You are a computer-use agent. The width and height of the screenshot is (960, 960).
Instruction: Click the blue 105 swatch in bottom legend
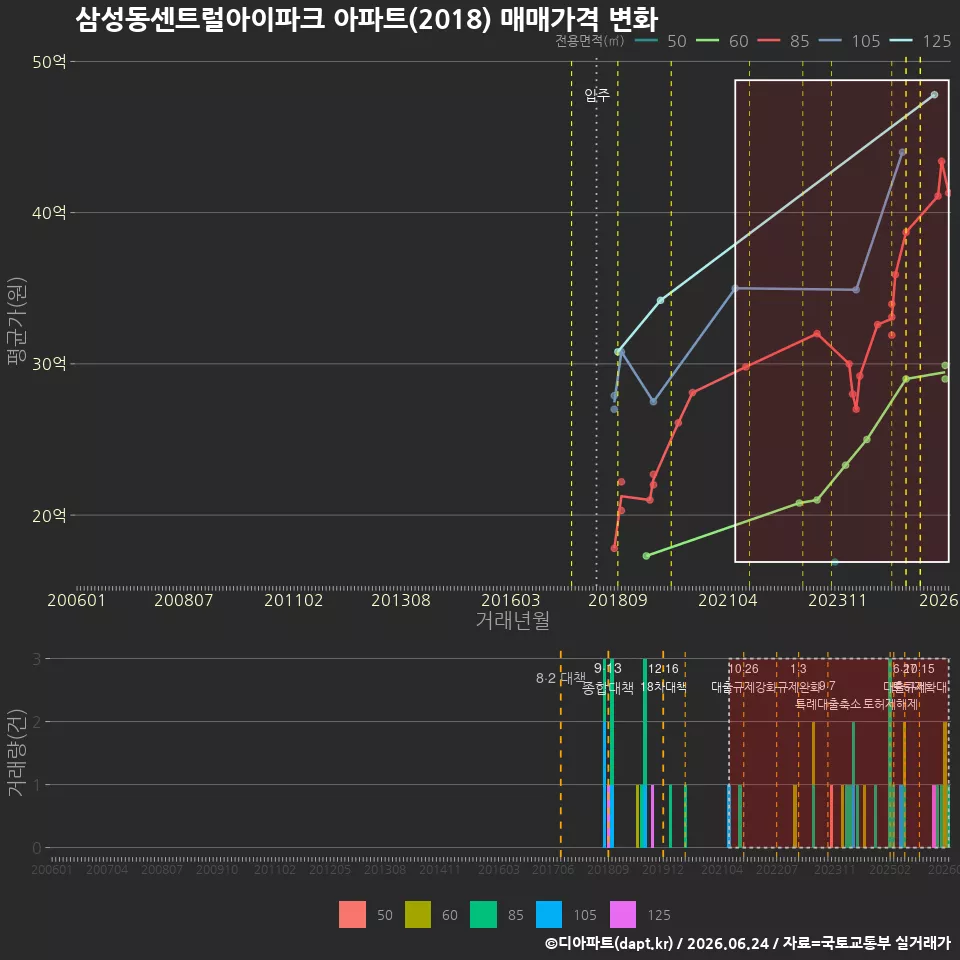coord(549,914)
